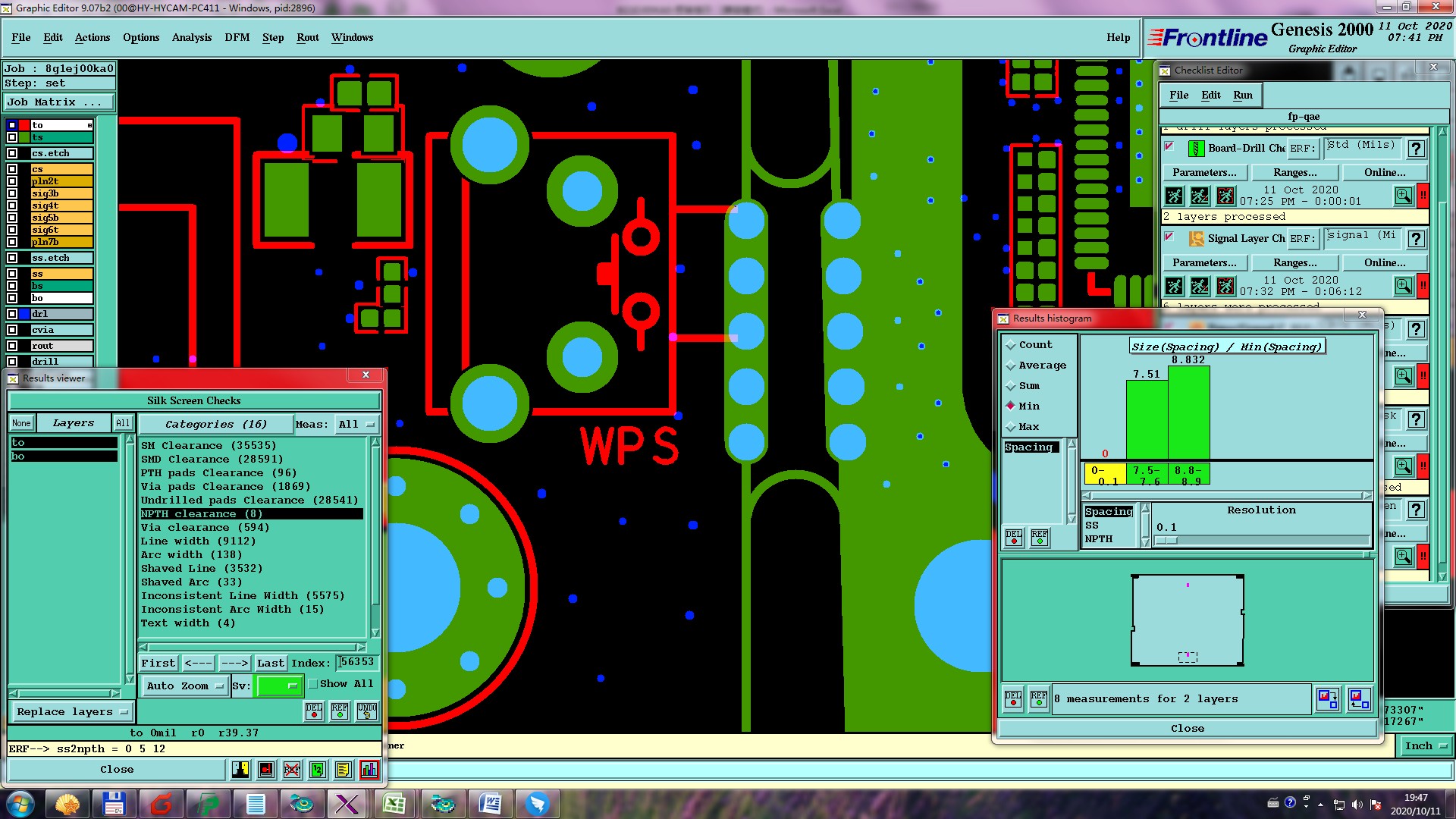Click the histogram icon in Results viewer
The height and width of the screenshot is (819, 1456).
(x=369, y=770)
